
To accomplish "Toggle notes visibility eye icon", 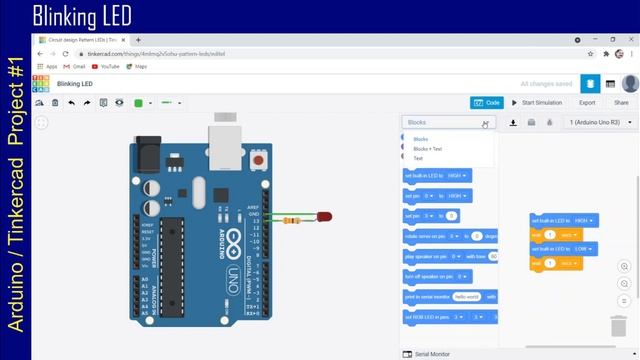I will [x=119, y=103].
